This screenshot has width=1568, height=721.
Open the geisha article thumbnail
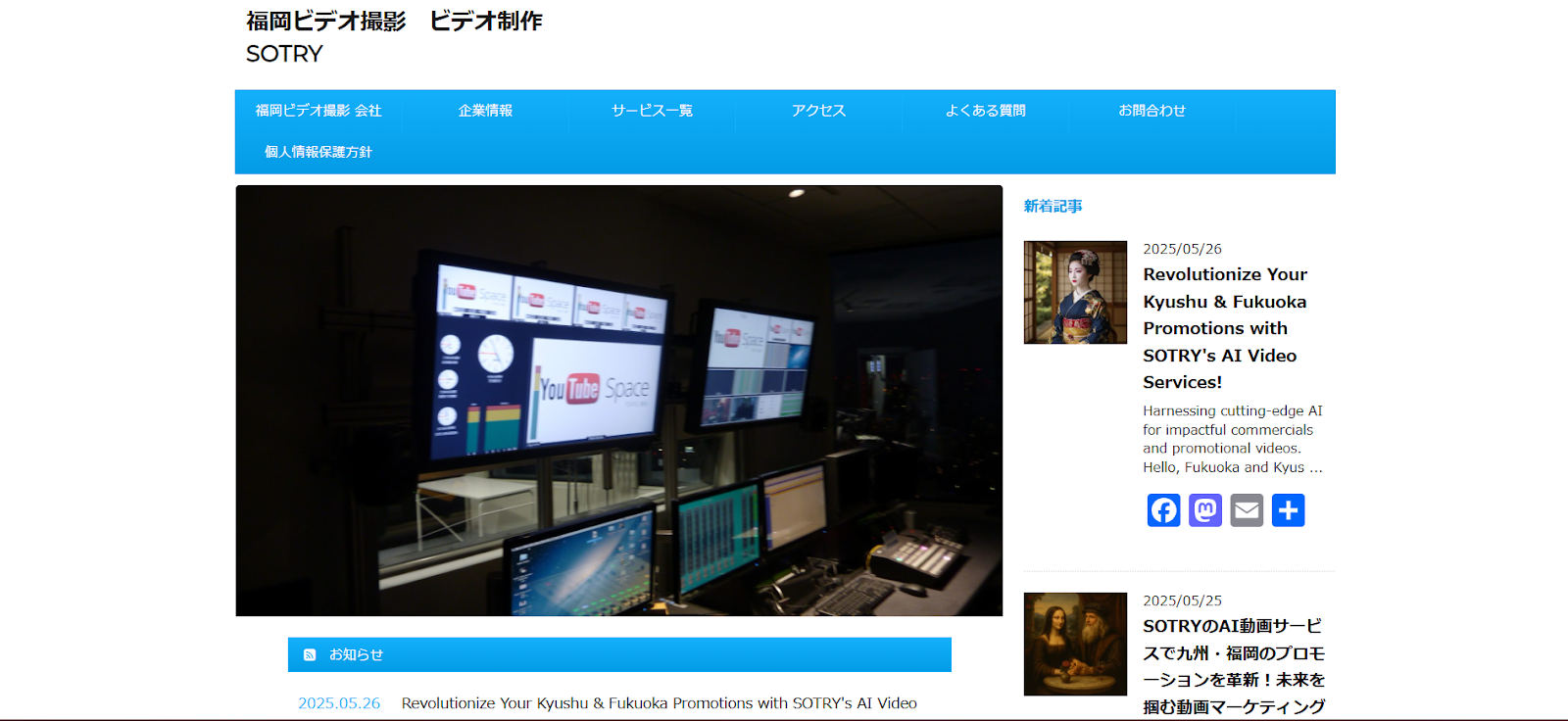click(x=1075, y=292)
